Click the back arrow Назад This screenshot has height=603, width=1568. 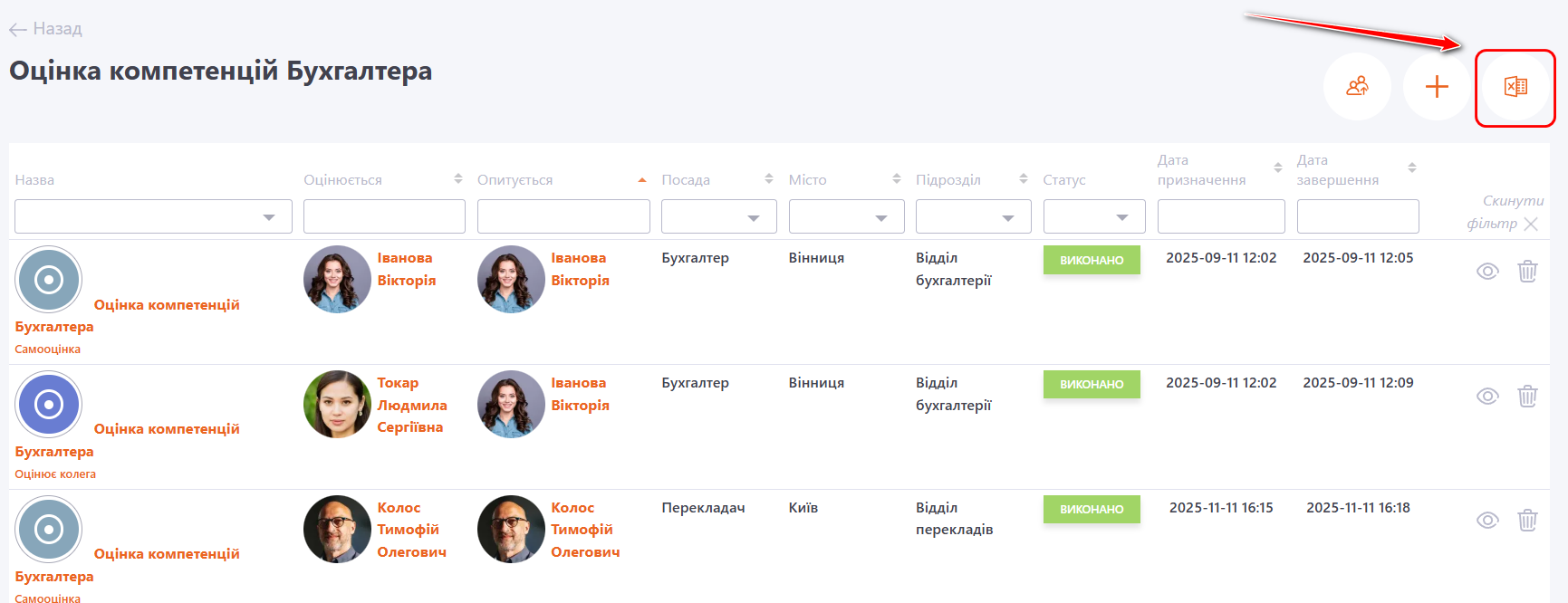45,29
